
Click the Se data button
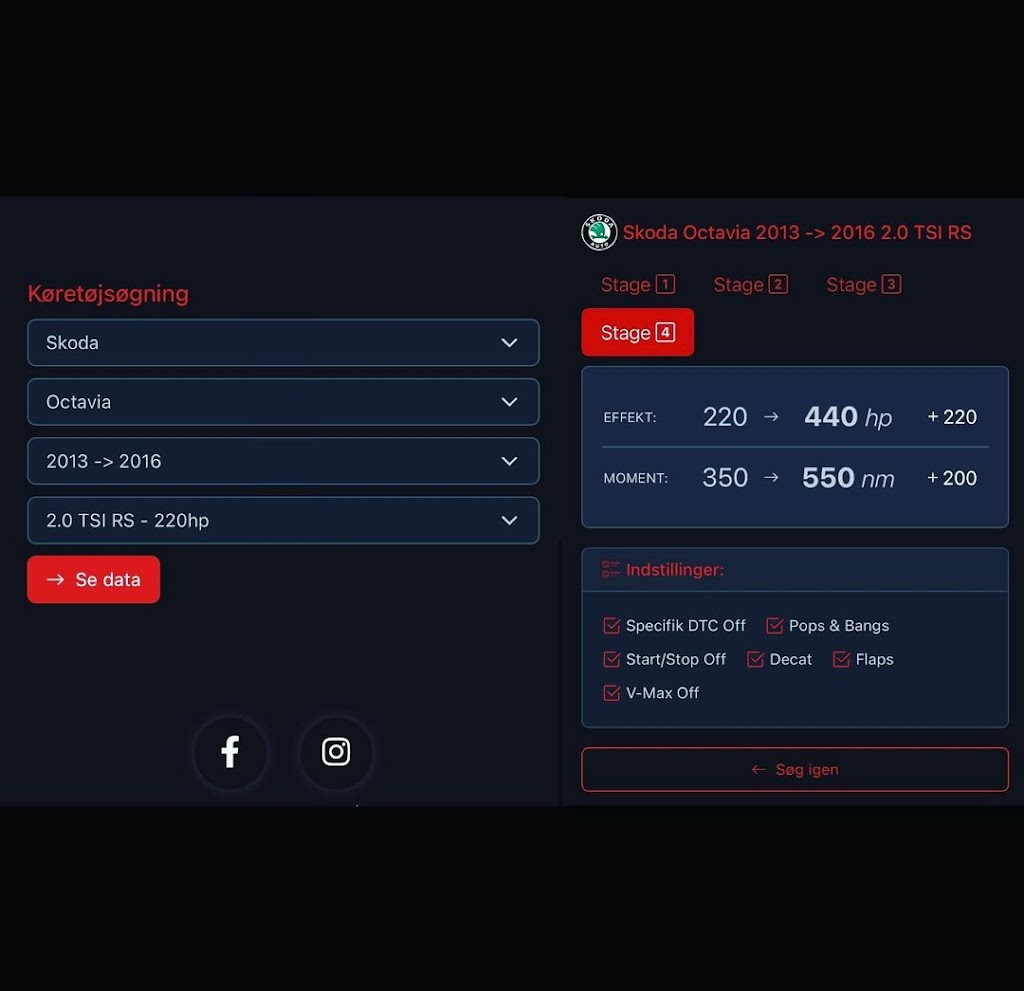point(93,579)
